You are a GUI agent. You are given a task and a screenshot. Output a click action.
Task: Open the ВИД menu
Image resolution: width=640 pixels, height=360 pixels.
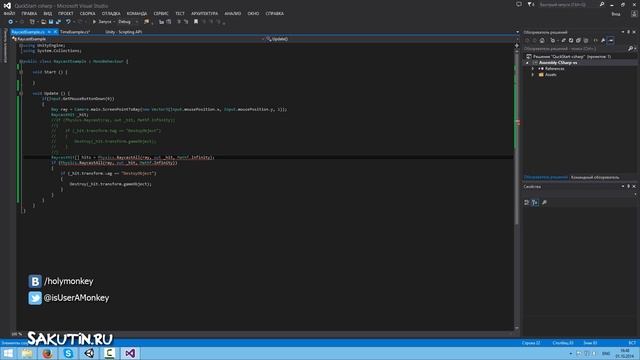coord(47,13)
